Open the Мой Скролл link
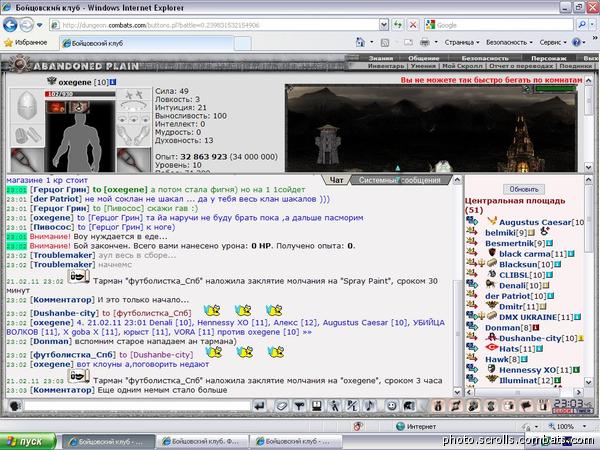This screenshot has width=600, height=450. (462, 66)
